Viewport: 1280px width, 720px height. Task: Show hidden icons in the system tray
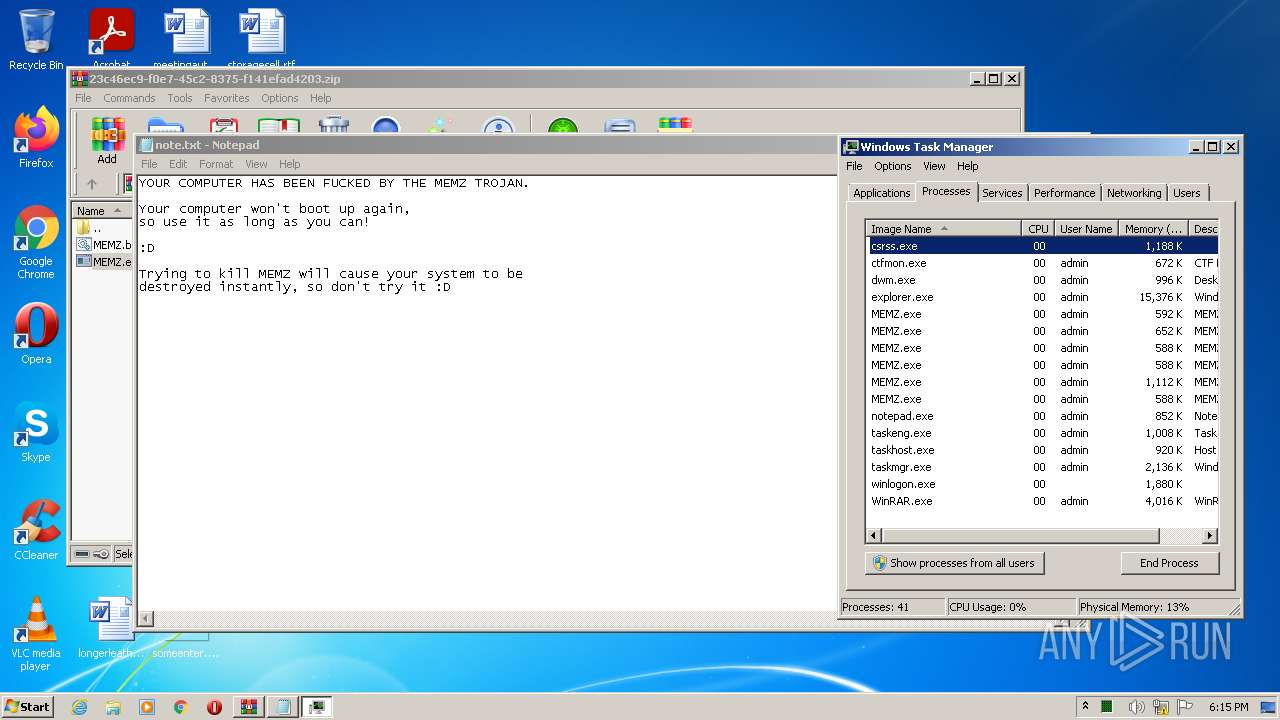pyautogui.click(x=1085, y=707)
